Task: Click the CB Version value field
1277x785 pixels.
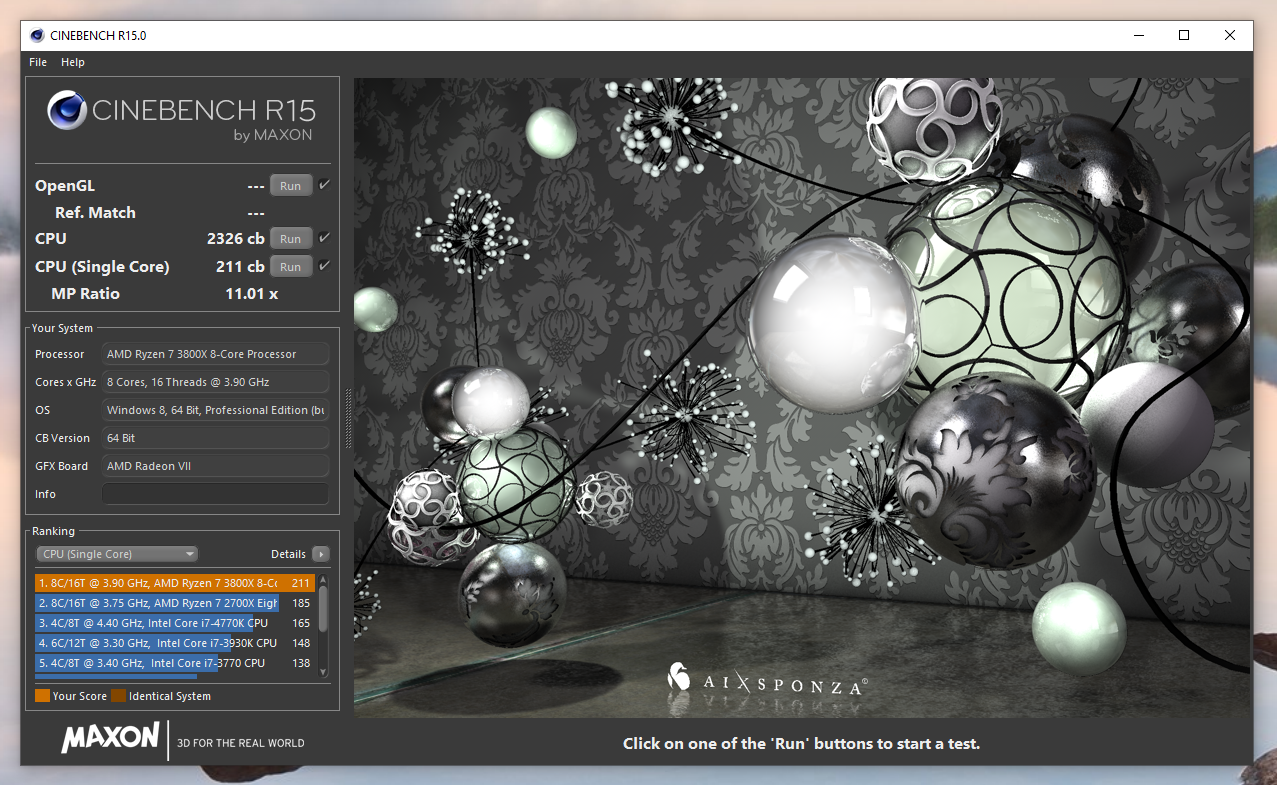Action: [x=216, y=438]
